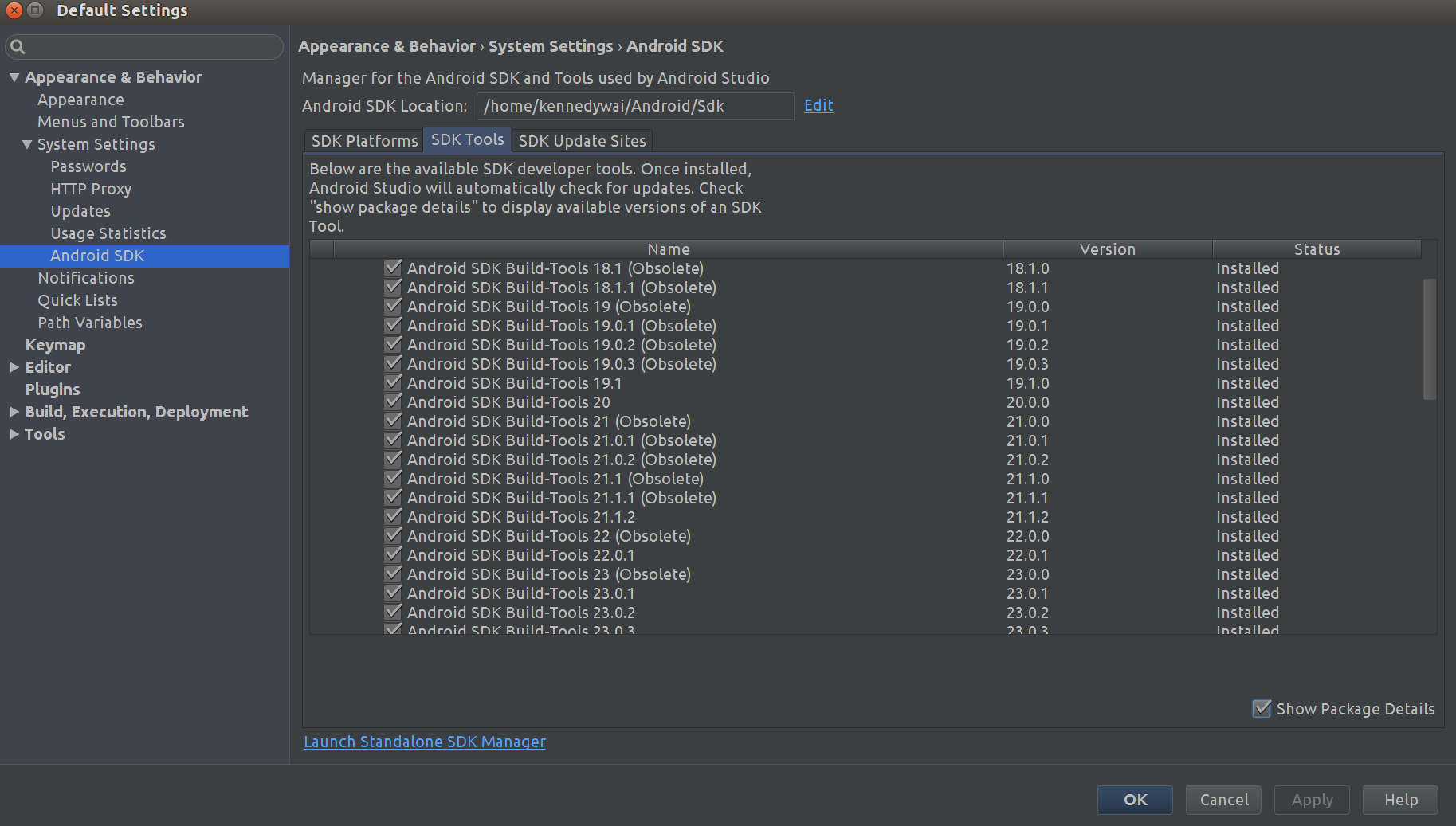Viewport: 1456px width, 826px height.
Task: Close the Default Settings window
Action: pos(14,10)
